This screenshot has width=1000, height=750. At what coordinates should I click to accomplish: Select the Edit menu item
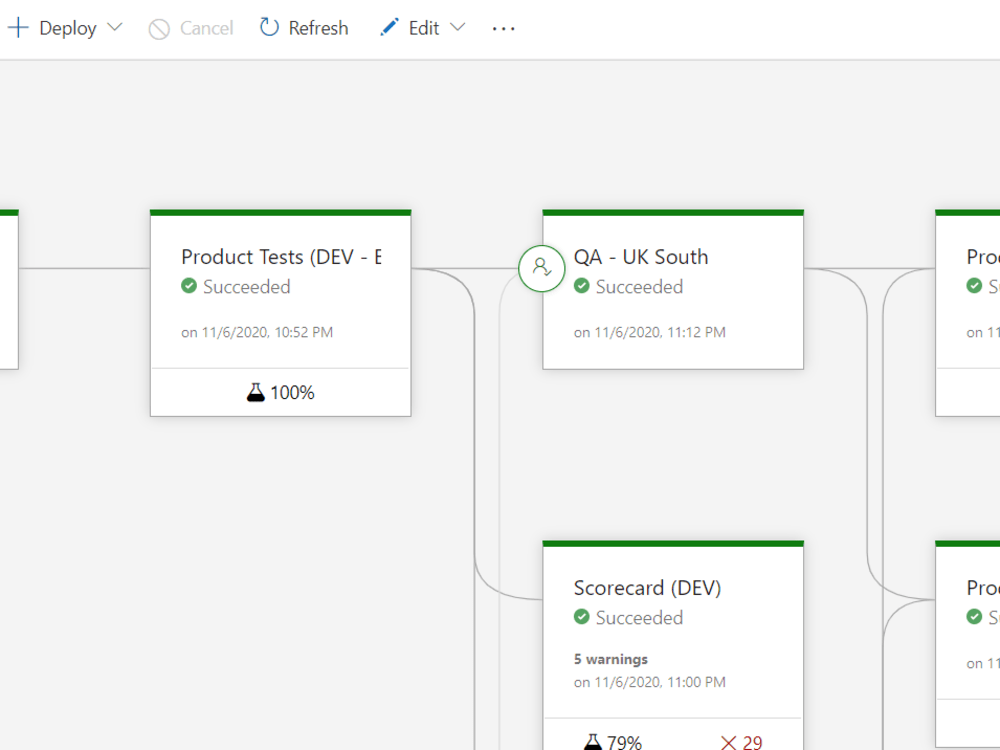425,28
